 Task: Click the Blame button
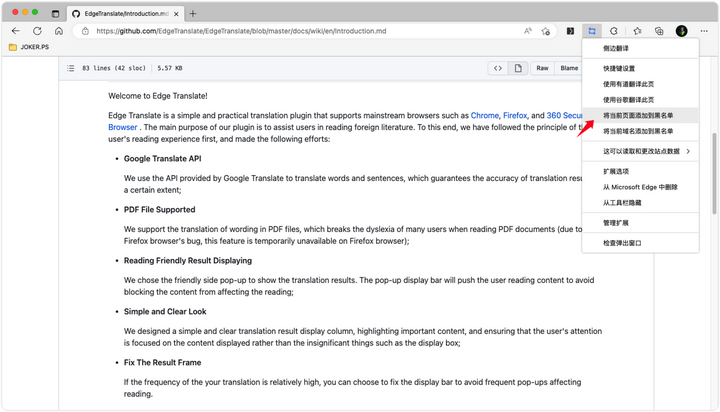[569, 68]
